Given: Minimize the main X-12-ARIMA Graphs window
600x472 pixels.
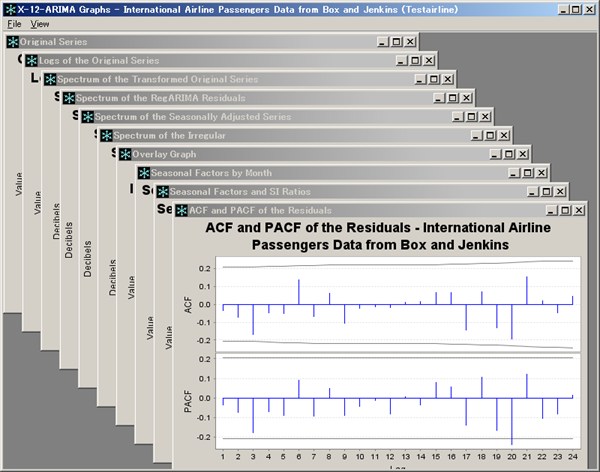Looking at the screenshot, I should pyautogui.click(x=562, y=10).
